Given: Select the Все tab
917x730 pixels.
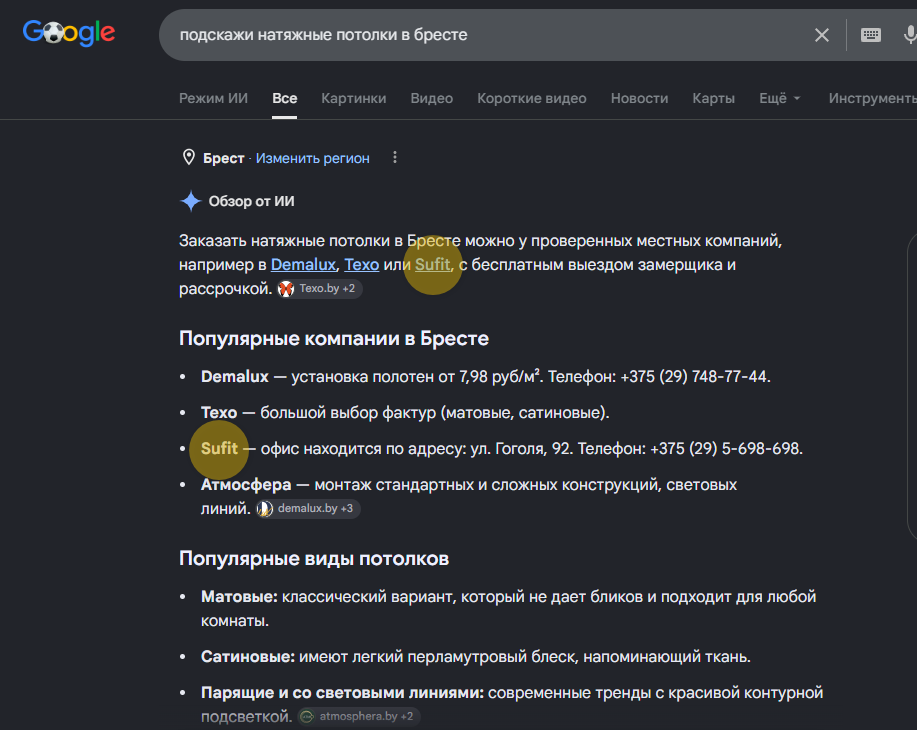Looking at the screenshot, I should [284, 98].
